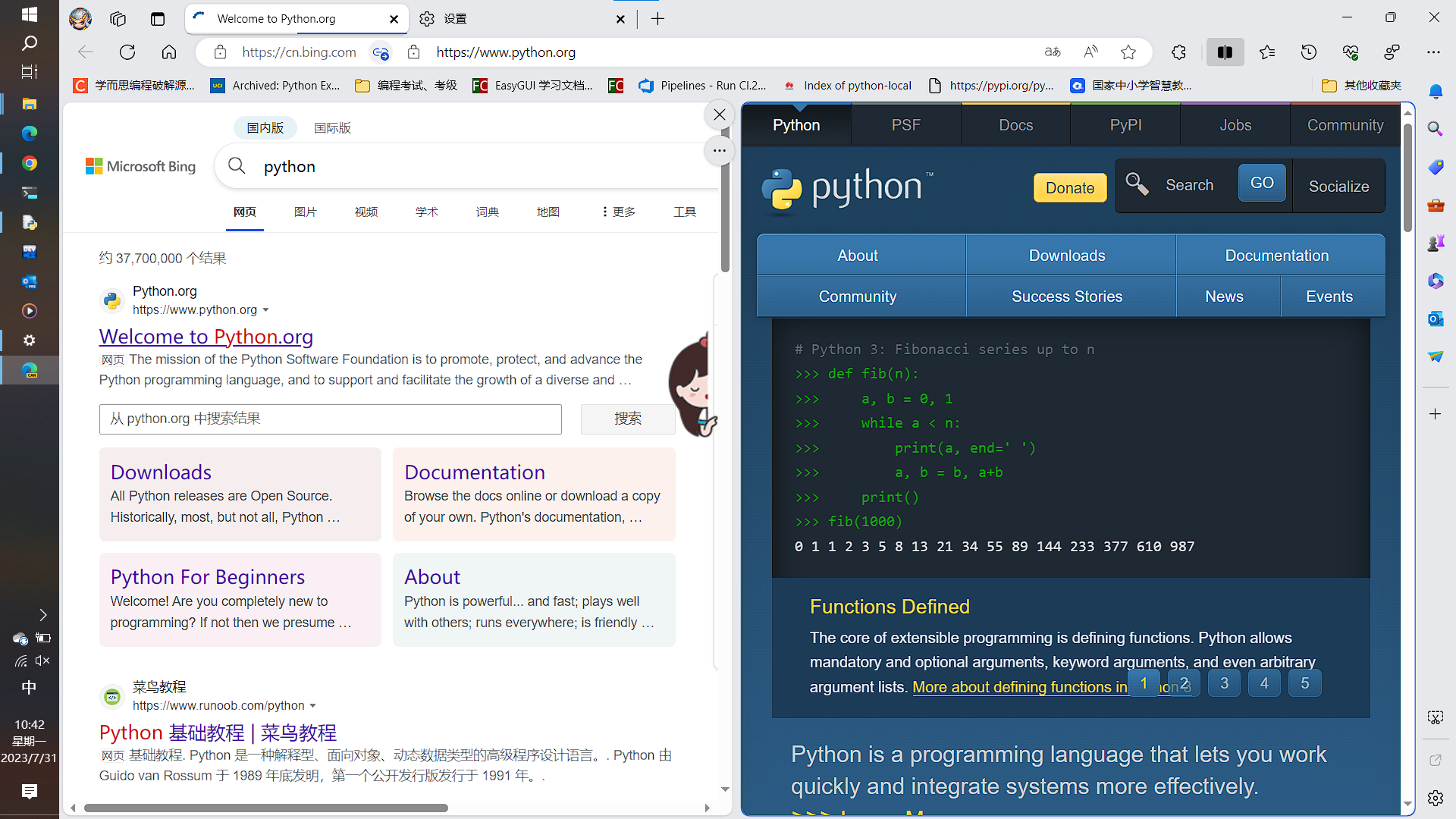This screenshot has height=819, width=1456.
Task: Click the 搜索 button for python.org
Action: click(x=628, y=419)
